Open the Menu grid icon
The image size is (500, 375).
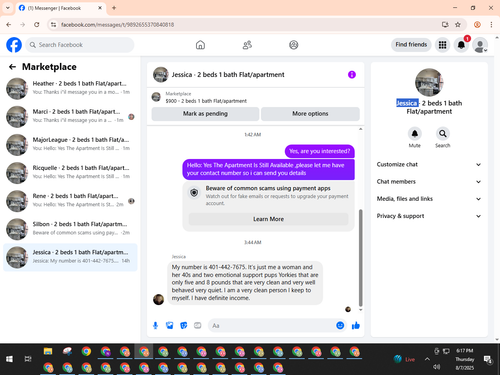point(442,45)
